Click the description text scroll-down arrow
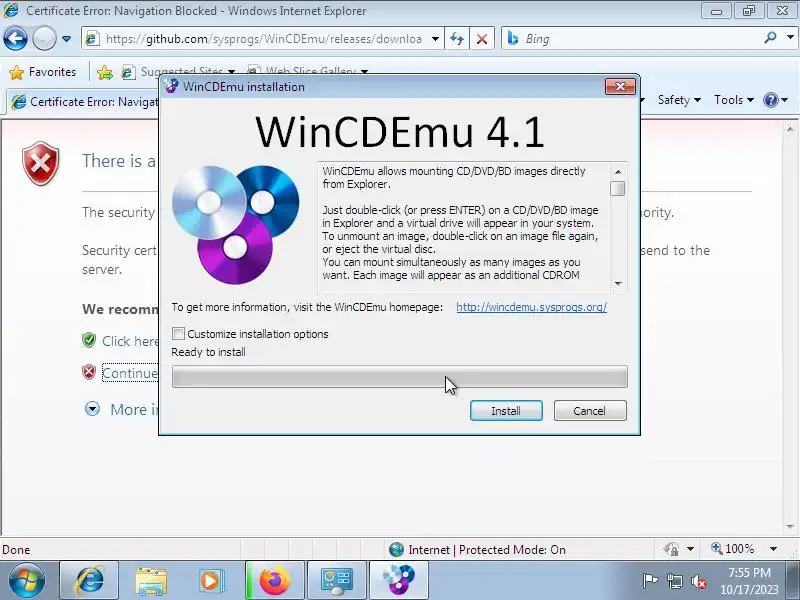The height and width of the screenshot is (600, 800). point(618,284)
